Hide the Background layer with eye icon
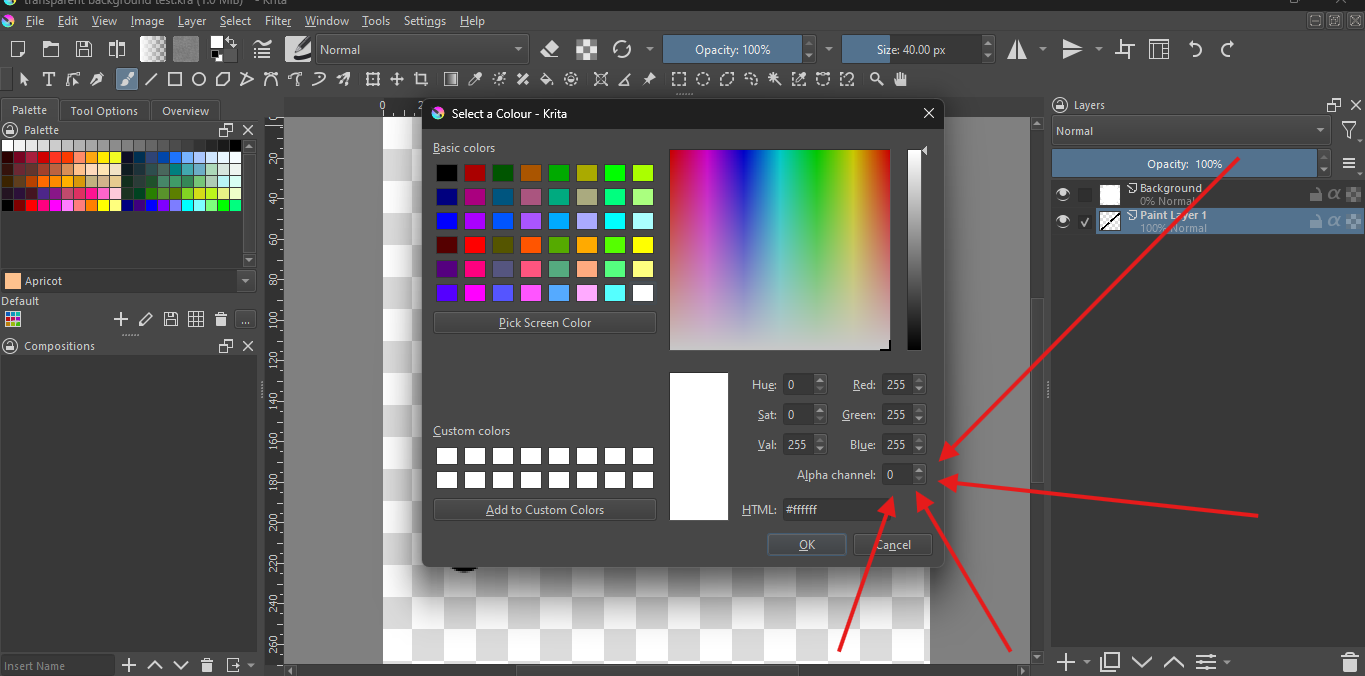The image size is (1365, 676). click(1062, 194)
